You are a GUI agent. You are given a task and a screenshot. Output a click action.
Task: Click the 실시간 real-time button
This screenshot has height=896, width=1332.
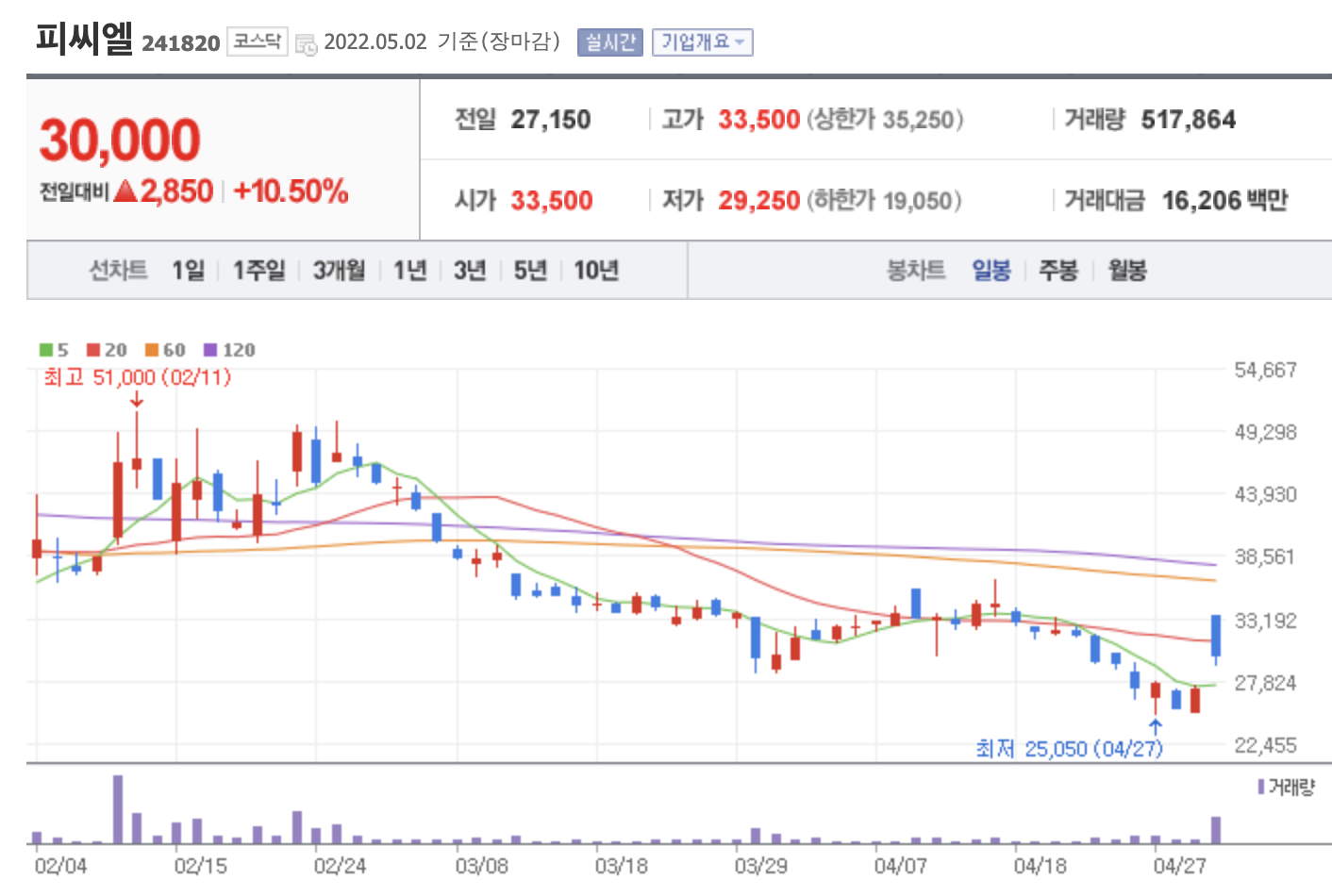pyautogui.click(x=610, y=42)
